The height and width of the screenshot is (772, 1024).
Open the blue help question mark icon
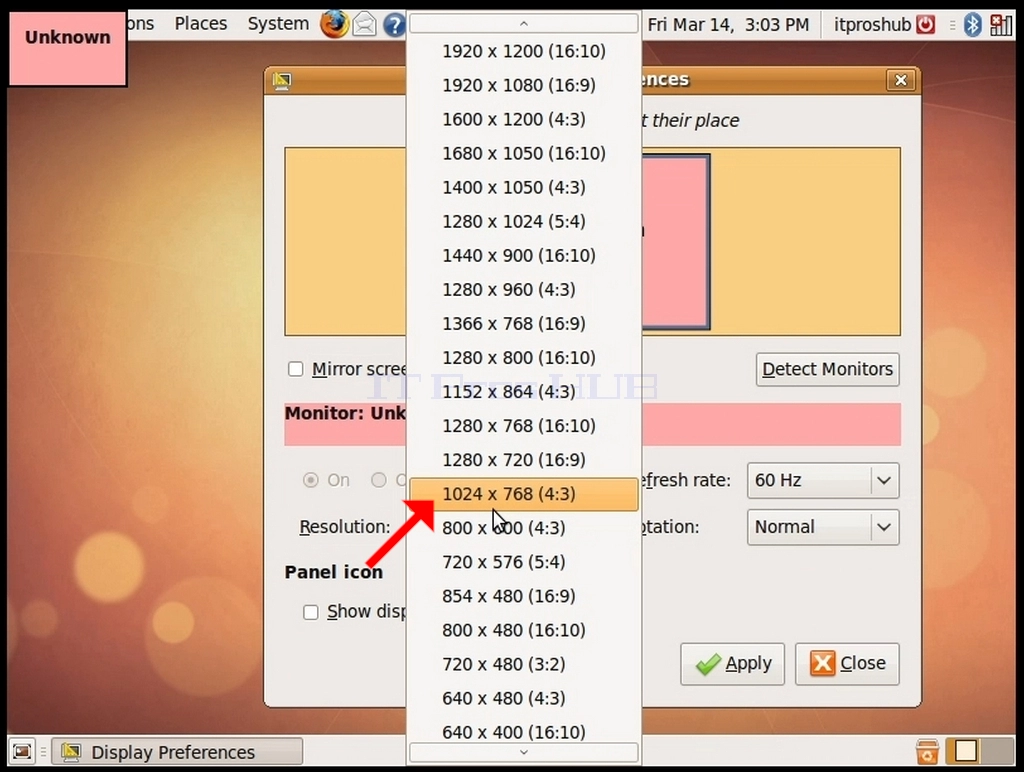click(394, 25)
